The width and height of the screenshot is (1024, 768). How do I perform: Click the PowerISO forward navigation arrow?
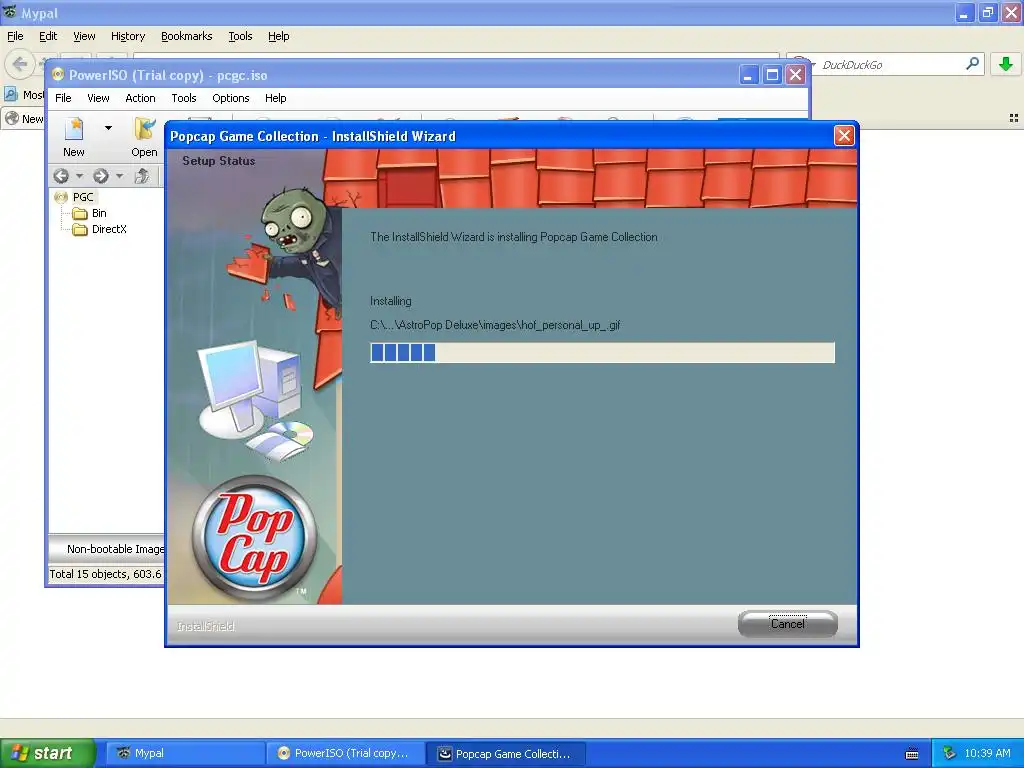[x=101, y=176]
